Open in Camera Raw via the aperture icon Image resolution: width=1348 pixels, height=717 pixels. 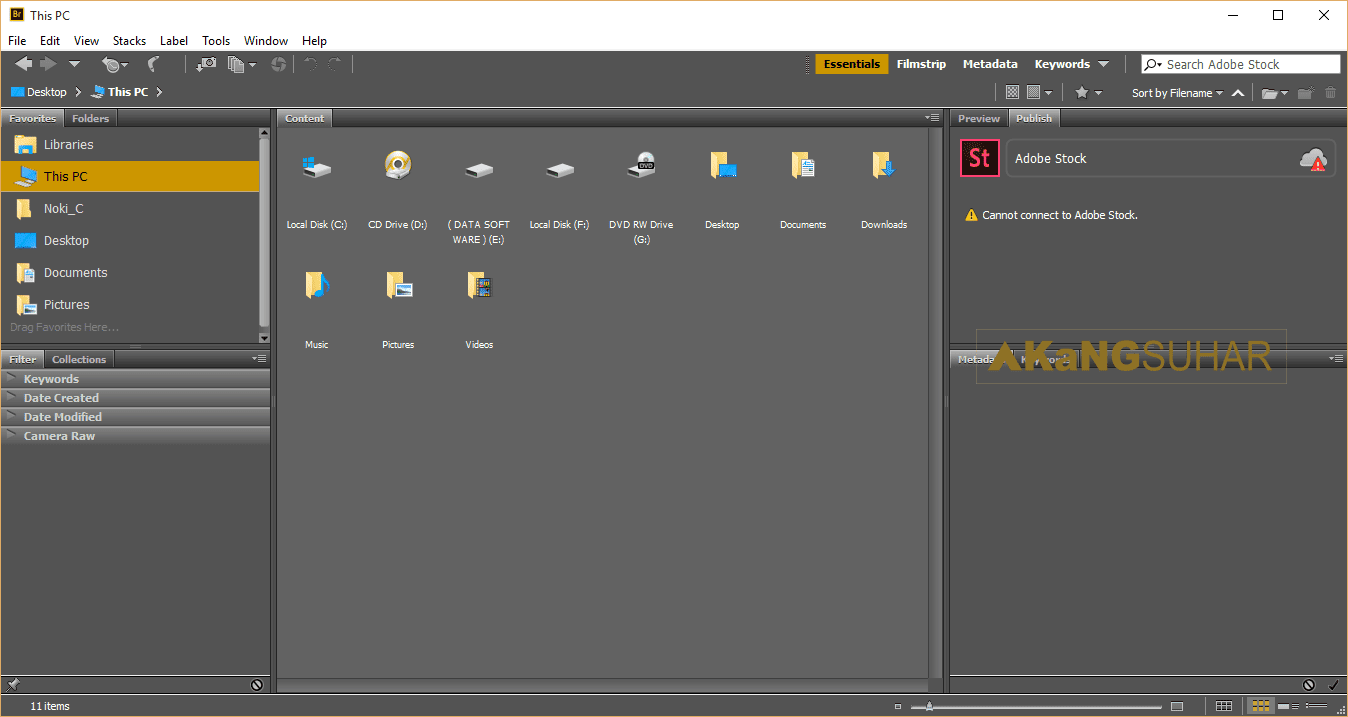point(278,64)
